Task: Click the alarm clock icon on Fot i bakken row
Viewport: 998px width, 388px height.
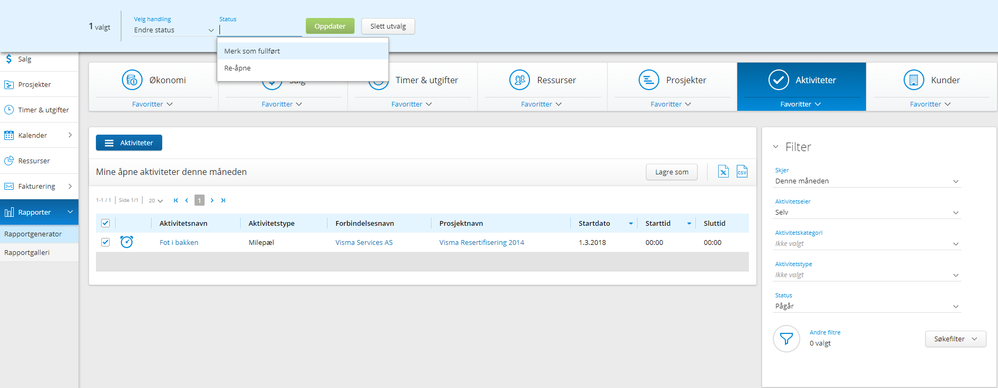Action: [x=127, y=242]
